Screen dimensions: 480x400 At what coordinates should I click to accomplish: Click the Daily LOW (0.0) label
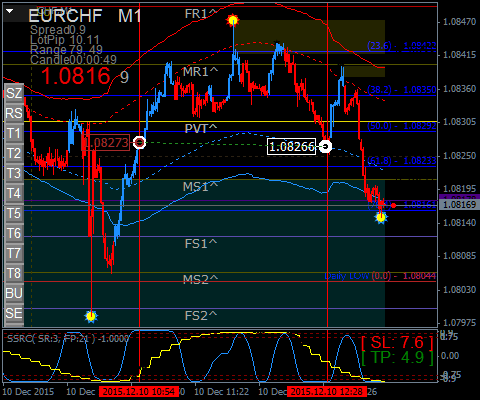click(380, 276)
